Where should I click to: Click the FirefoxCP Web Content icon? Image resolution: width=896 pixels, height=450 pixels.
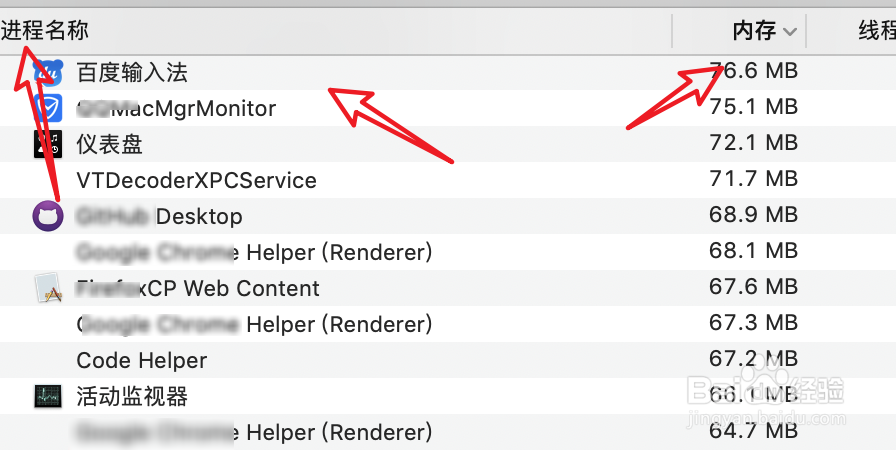click(48, 288)
